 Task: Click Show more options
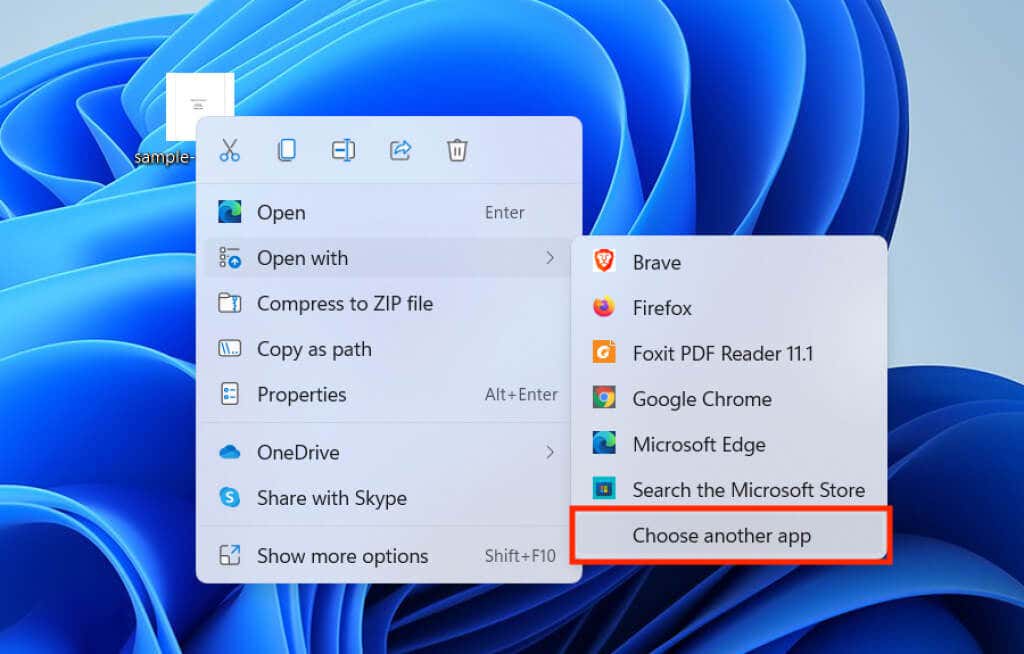pyautogui.click(x=342, y=556)
